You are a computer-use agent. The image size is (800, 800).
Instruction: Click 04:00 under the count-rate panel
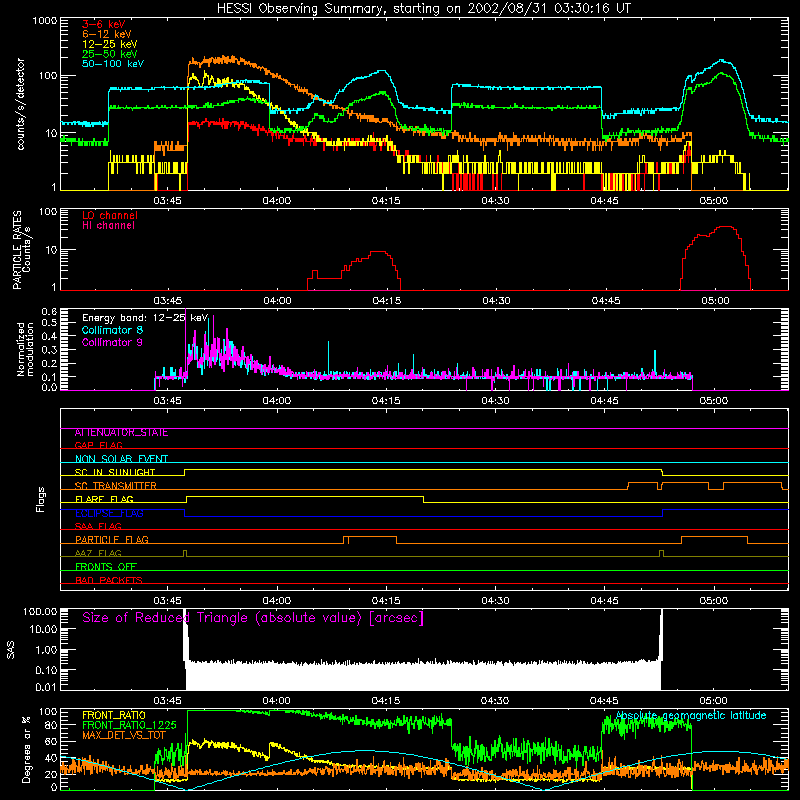point(277,201)
